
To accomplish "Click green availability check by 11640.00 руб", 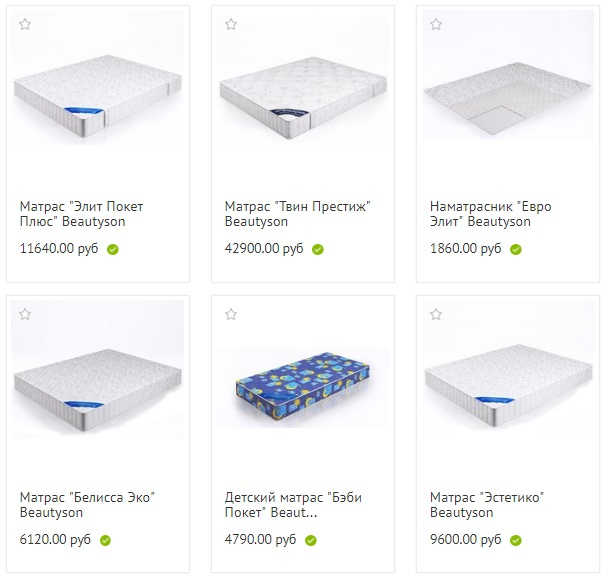I will click(x=113, y=249).
